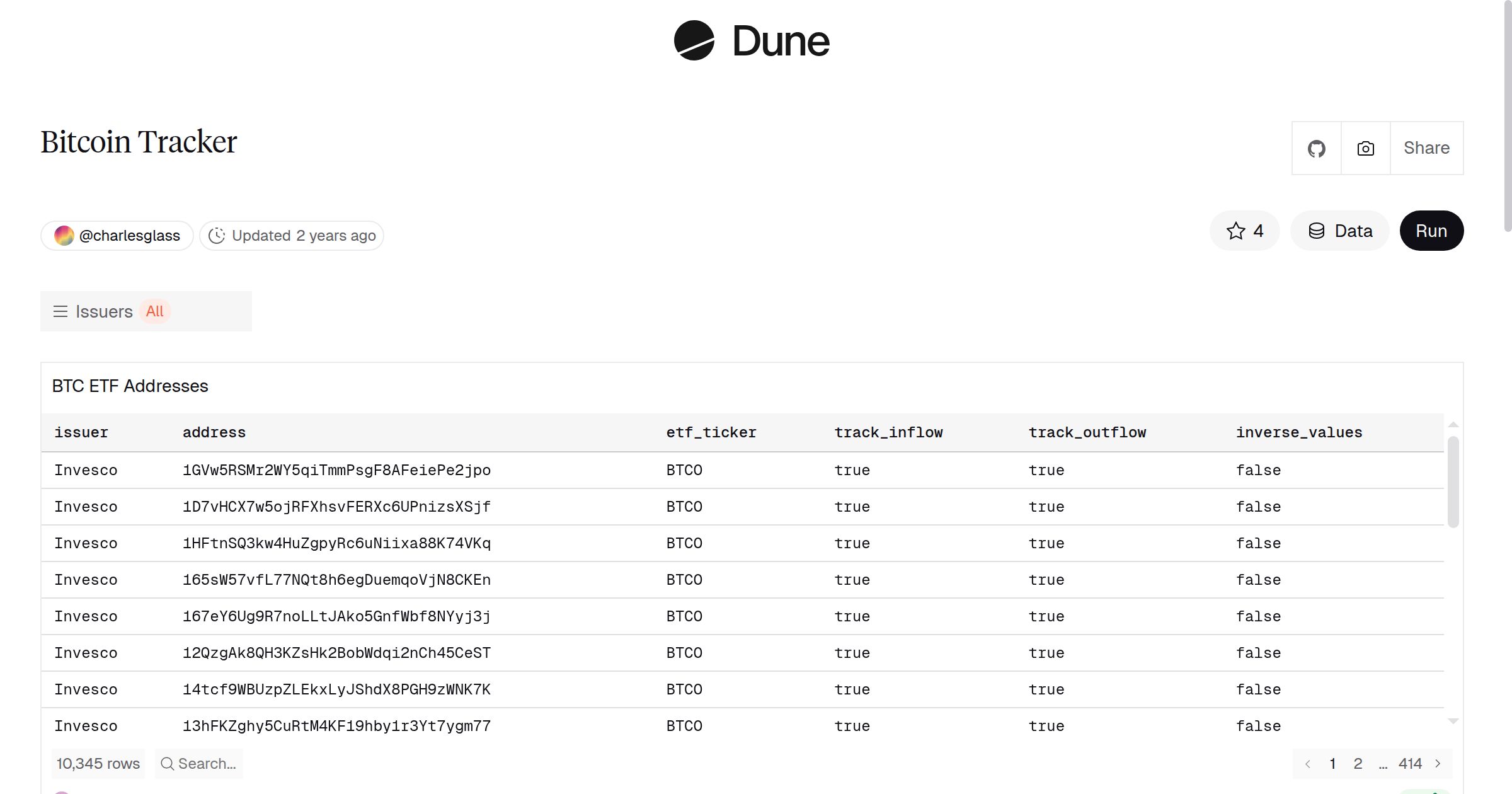Share the Bitcoin Tracker query
The width and height of the screenshot is (1512, 794).
(1426, 148)
